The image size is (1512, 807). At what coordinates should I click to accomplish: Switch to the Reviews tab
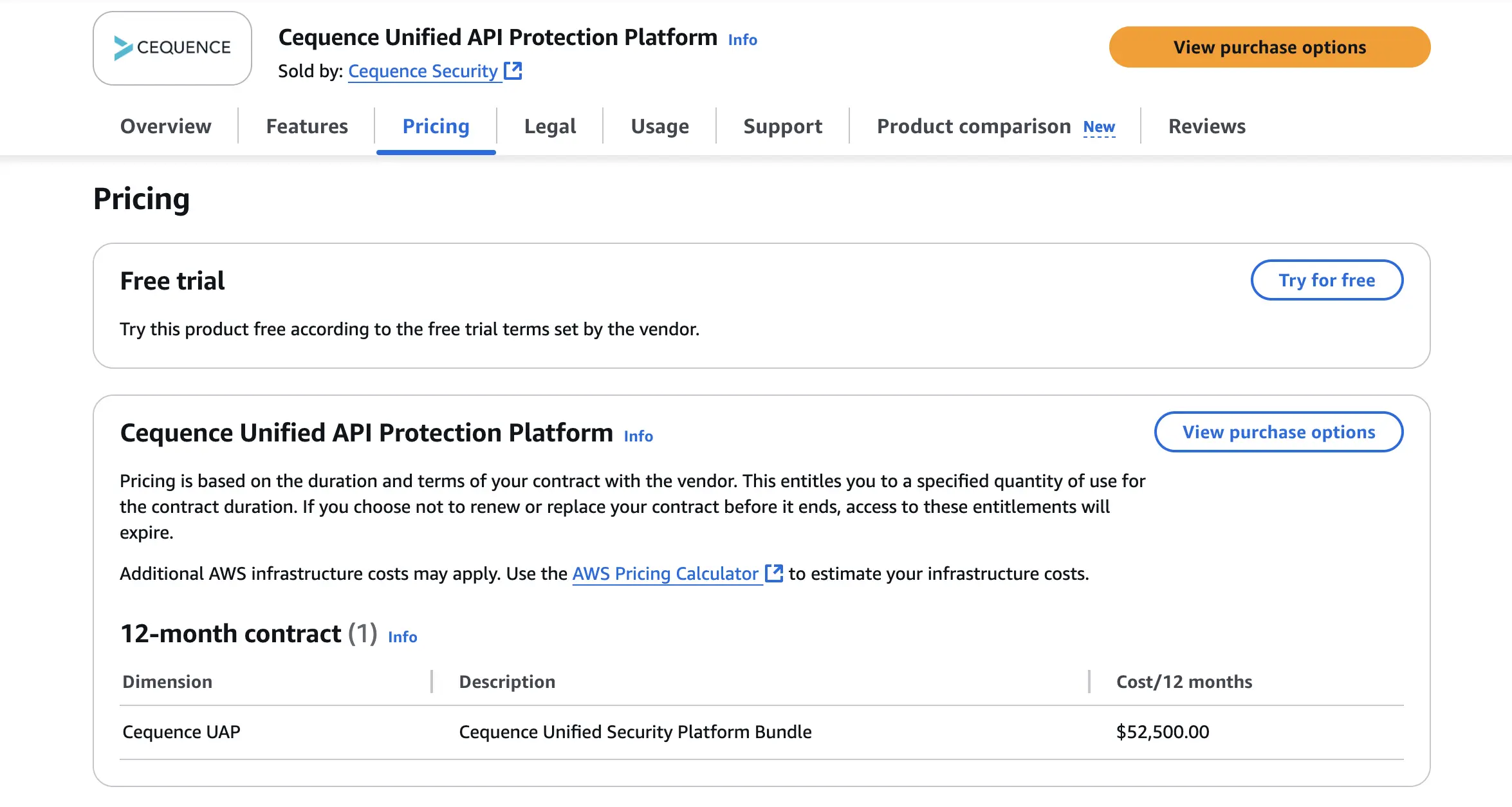point(1206,126)
